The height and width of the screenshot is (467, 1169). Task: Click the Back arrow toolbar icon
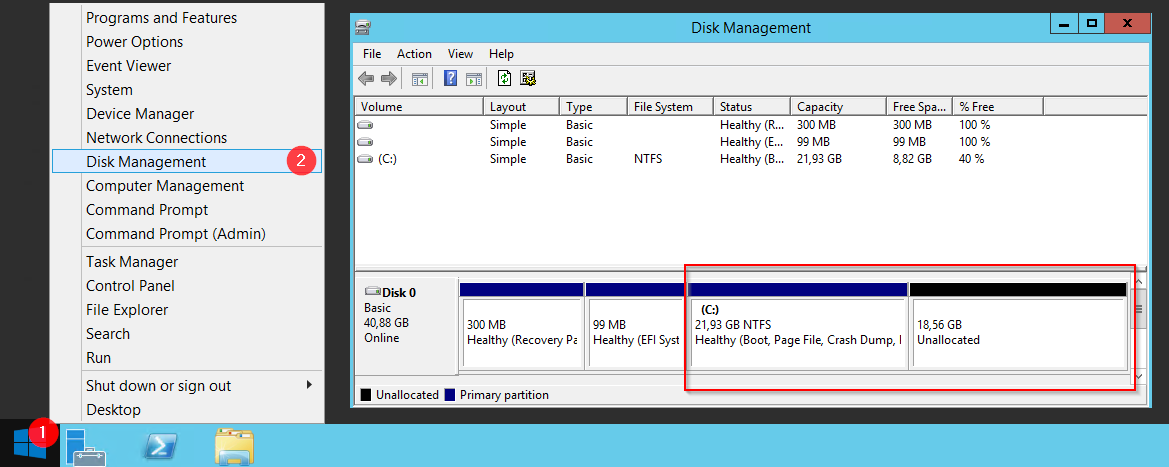click(366, 79)
